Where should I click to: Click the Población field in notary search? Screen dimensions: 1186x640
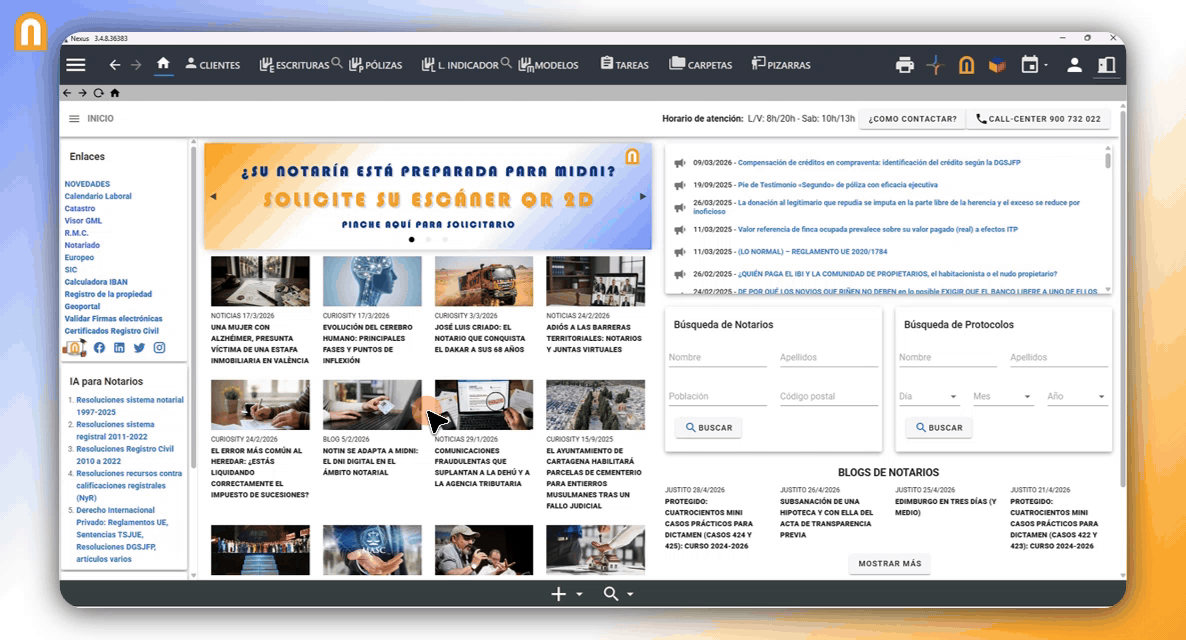click(x=717, y=397)
